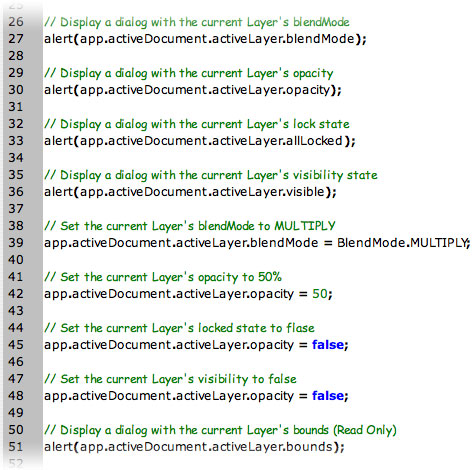
Task: Click line number 27 in the gutter
Action: point(16,39)
